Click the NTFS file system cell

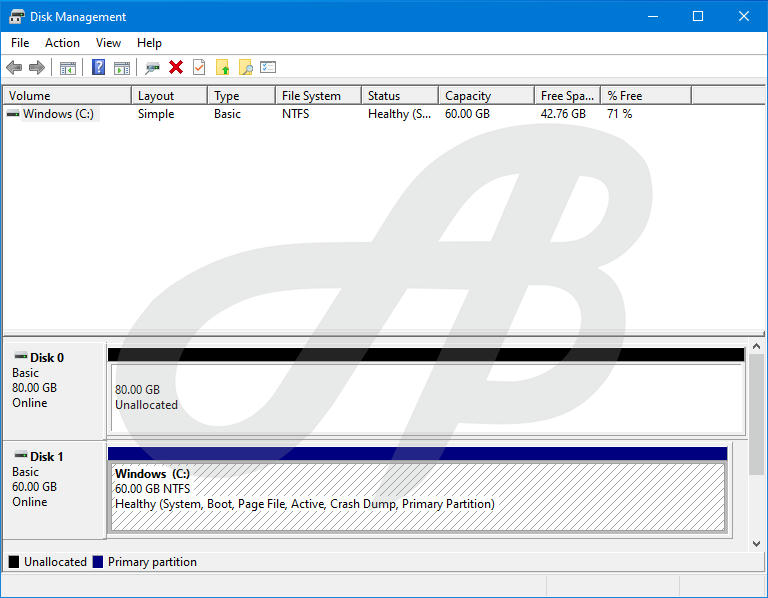[295, 114]
